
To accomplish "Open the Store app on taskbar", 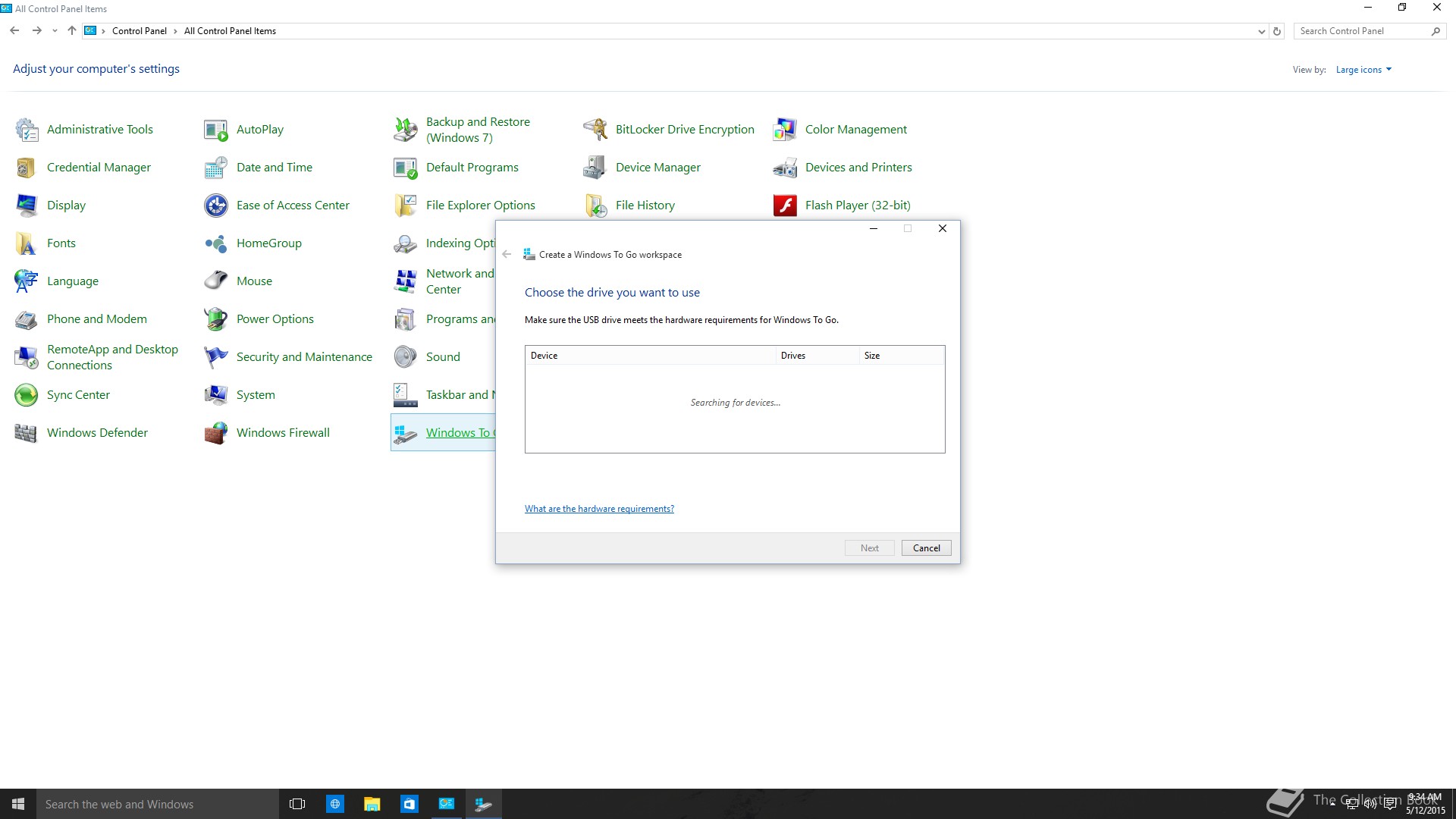I will (x=409, y=804).
